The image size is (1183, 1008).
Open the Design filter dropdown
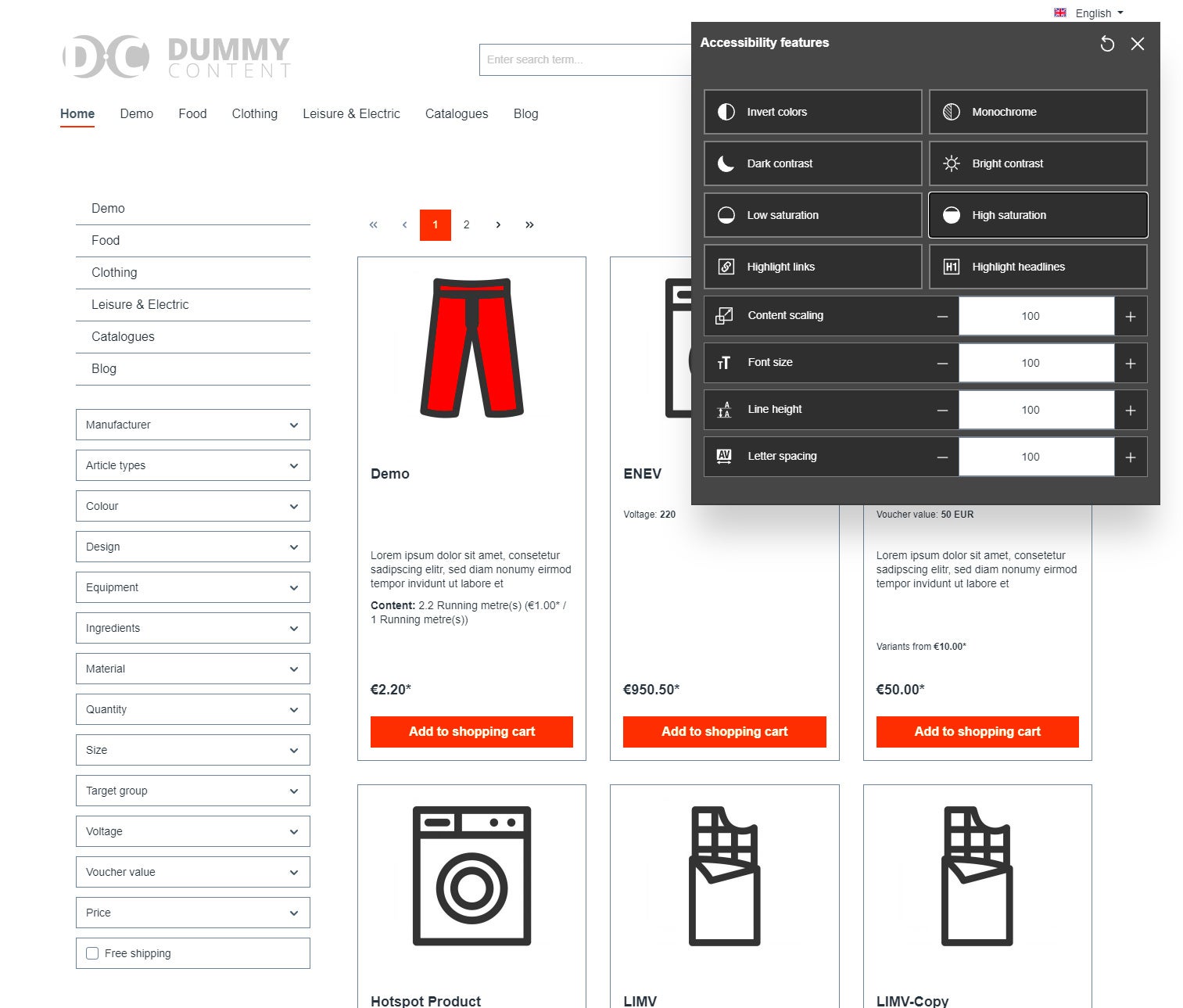click(x=193, y=547)
